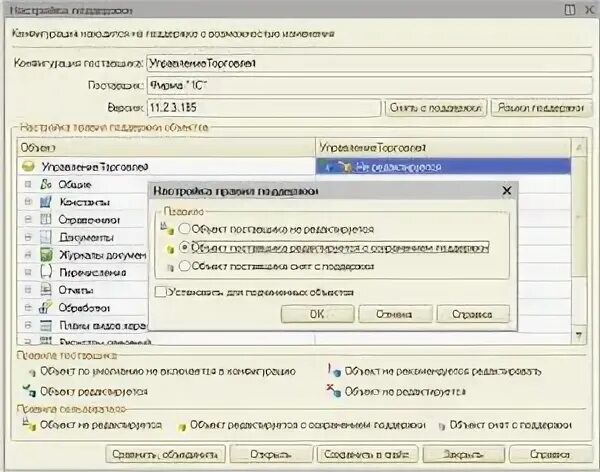The image size is (600, 472).
Task: Click the 'УправлениеТорговлей' column header
Action: [x=443, y=148]
